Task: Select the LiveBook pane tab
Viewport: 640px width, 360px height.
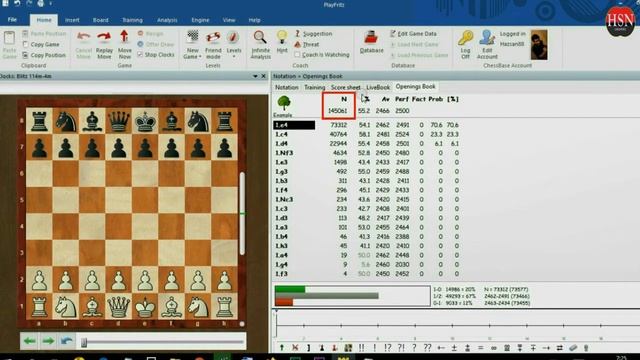Action: click(x=378, y=87)
